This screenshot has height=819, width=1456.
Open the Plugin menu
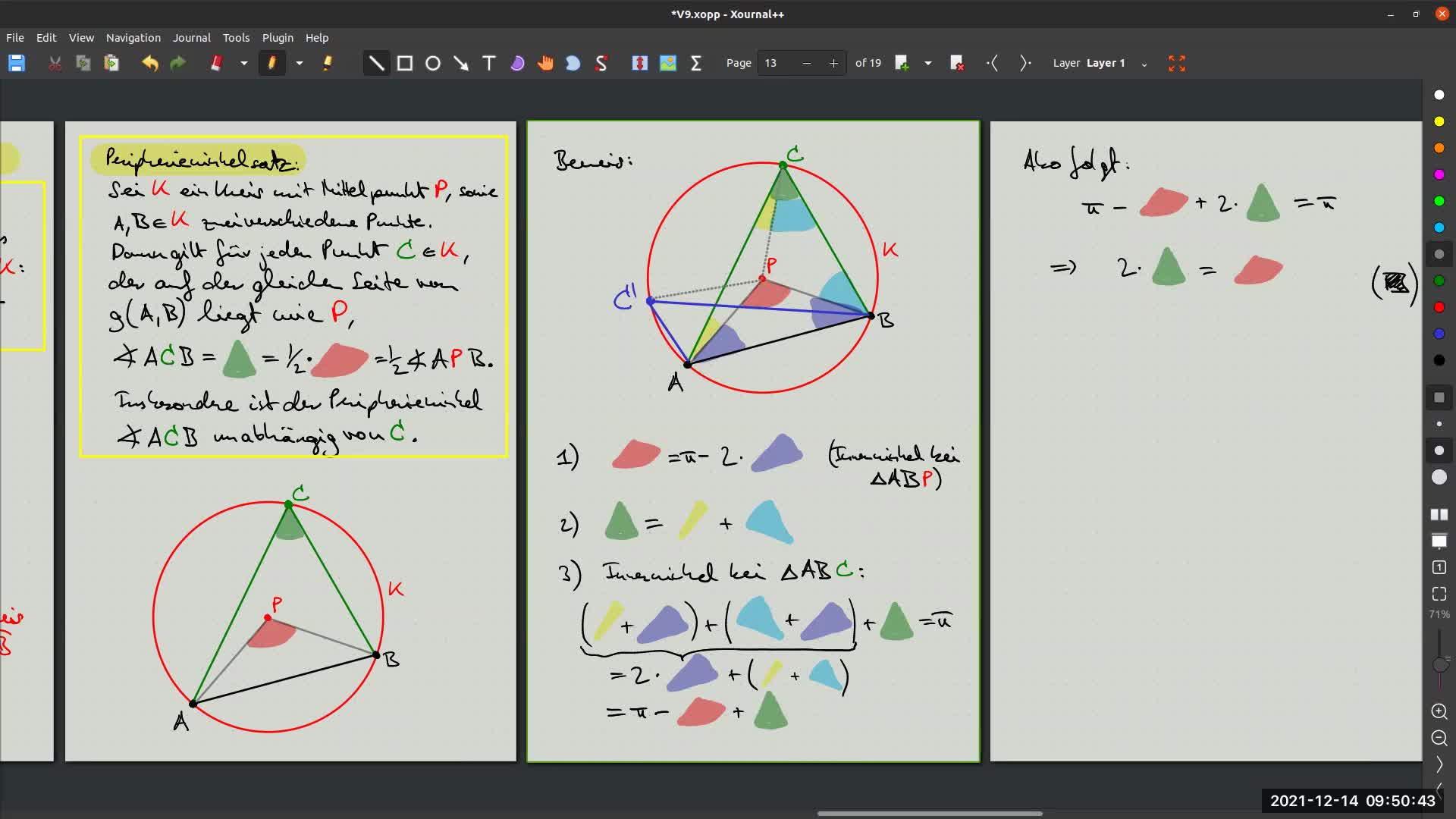click(278, 37)
